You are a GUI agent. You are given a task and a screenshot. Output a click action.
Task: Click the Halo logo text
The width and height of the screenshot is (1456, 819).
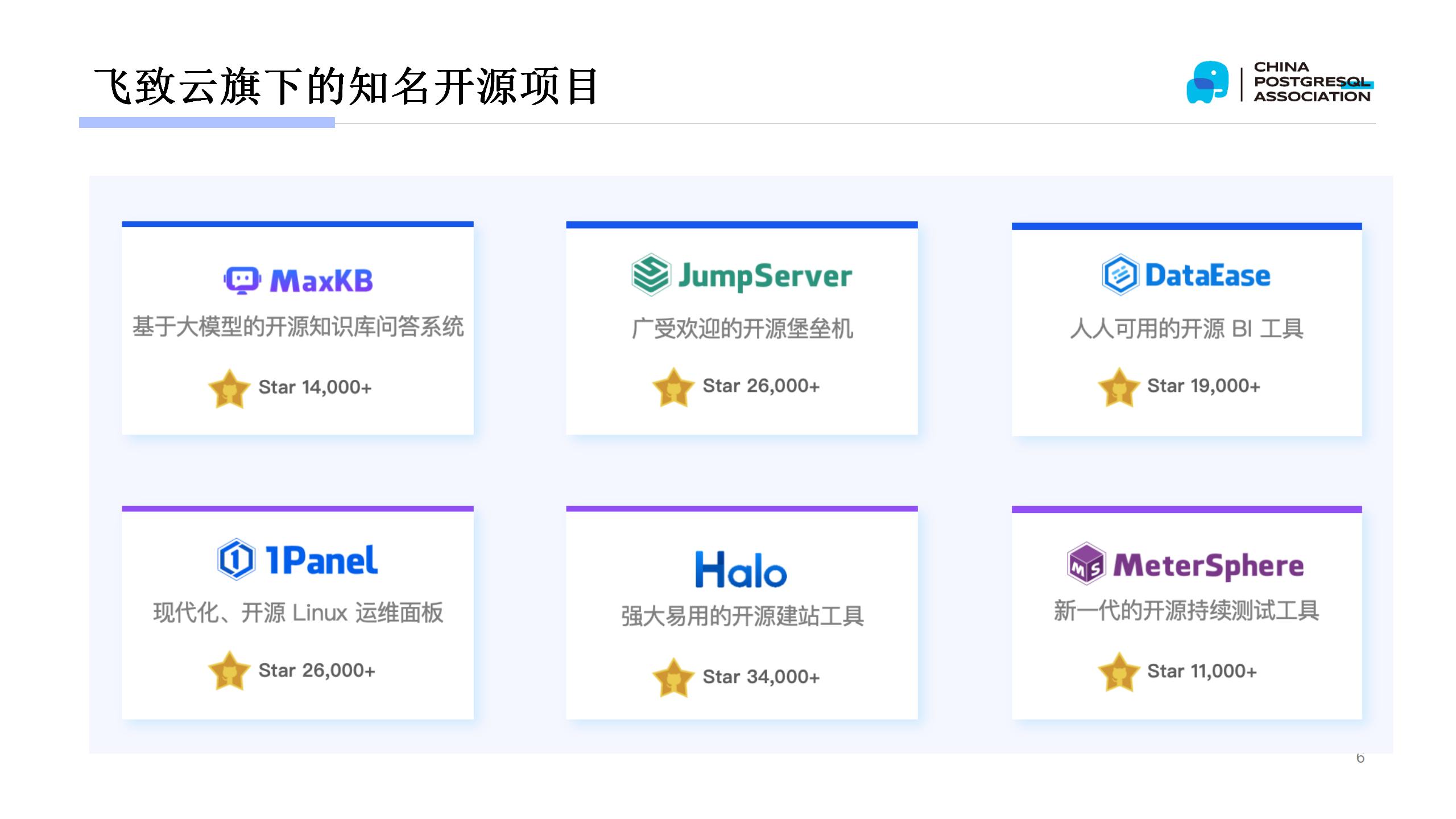(741, 569)
